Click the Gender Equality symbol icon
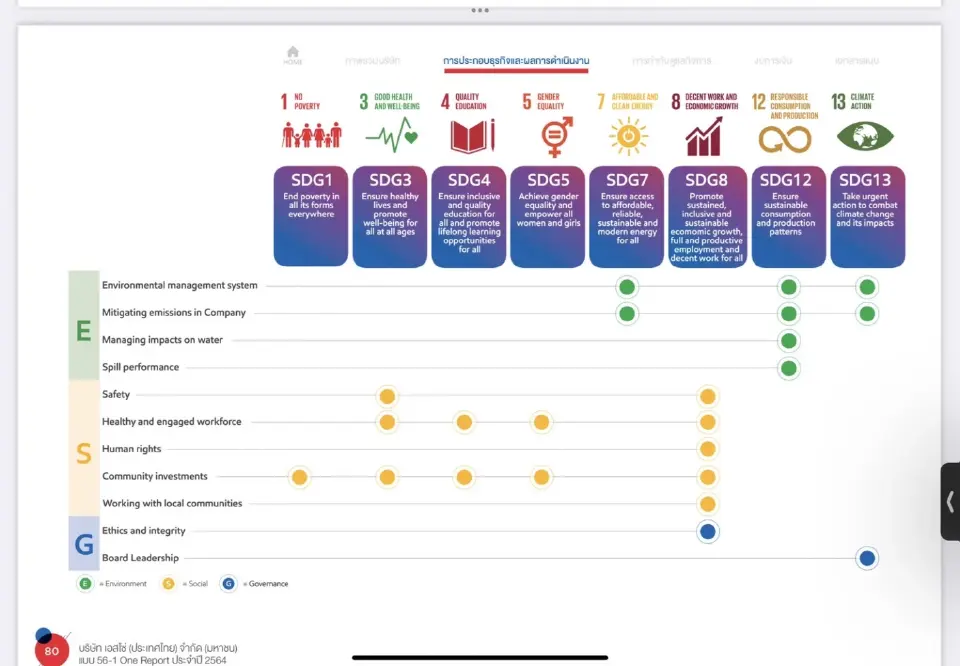 click(557, 137)
